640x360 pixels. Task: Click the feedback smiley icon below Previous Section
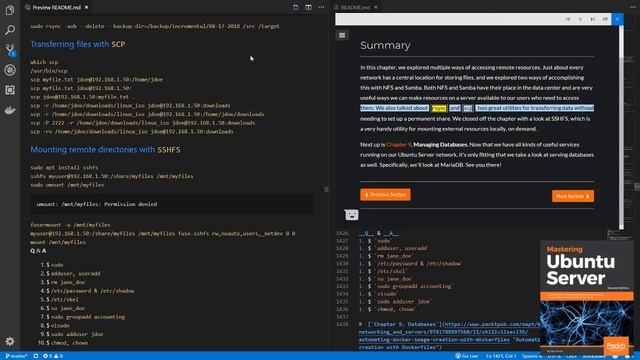pos(351,215)
